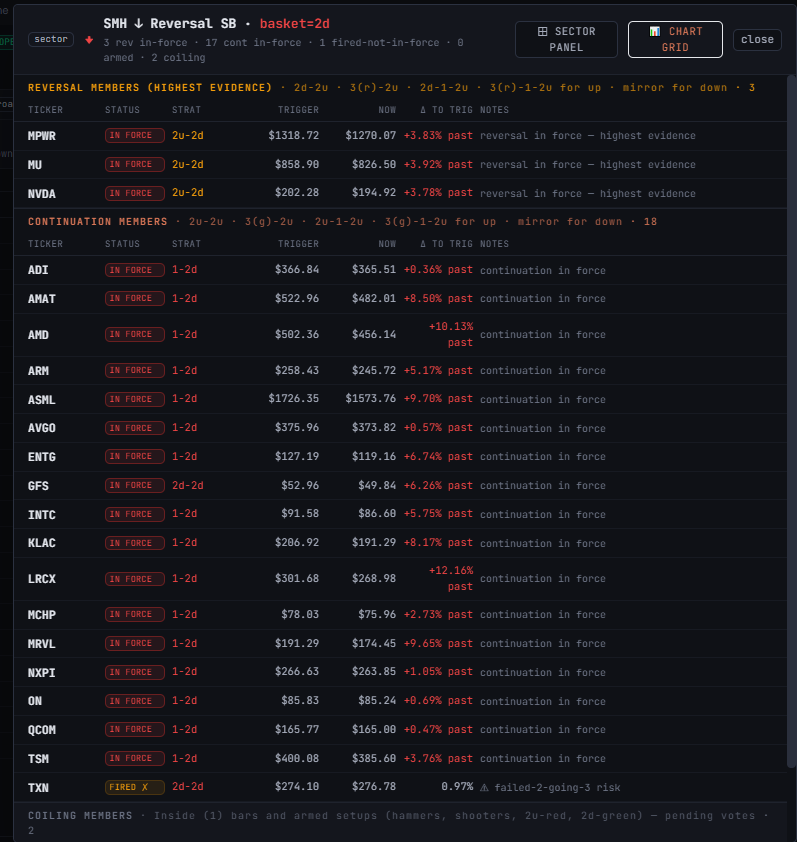The width and height of the screenshot is (797, 842).
Task: Select the ON ticker
Action: click(35, 701)
